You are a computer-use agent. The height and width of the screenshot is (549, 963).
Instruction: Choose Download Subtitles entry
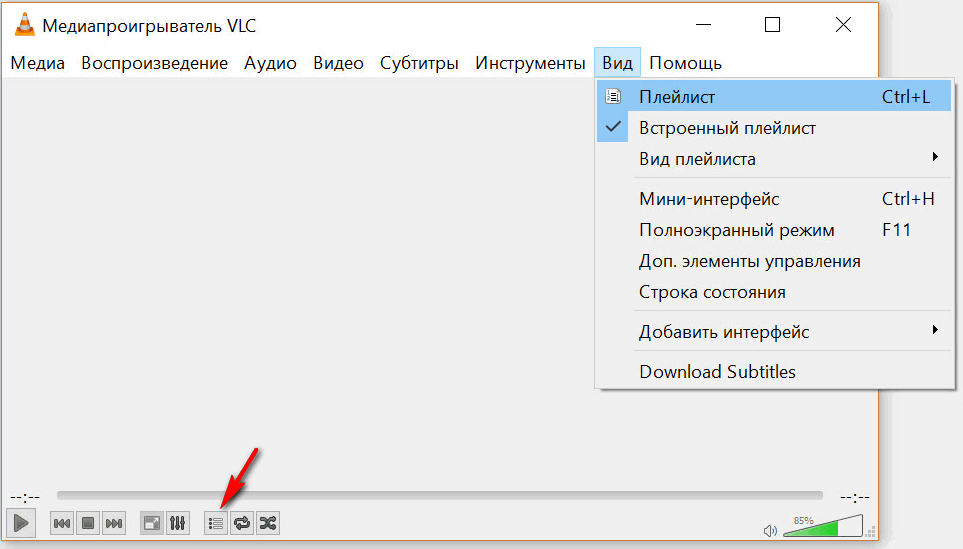(x=774, y=372)
